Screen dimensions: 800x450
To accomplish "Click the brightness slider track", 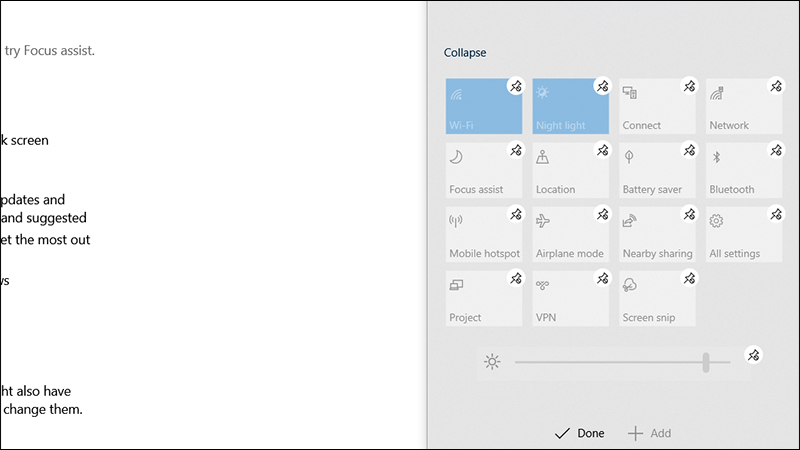I will pos(610,362).
